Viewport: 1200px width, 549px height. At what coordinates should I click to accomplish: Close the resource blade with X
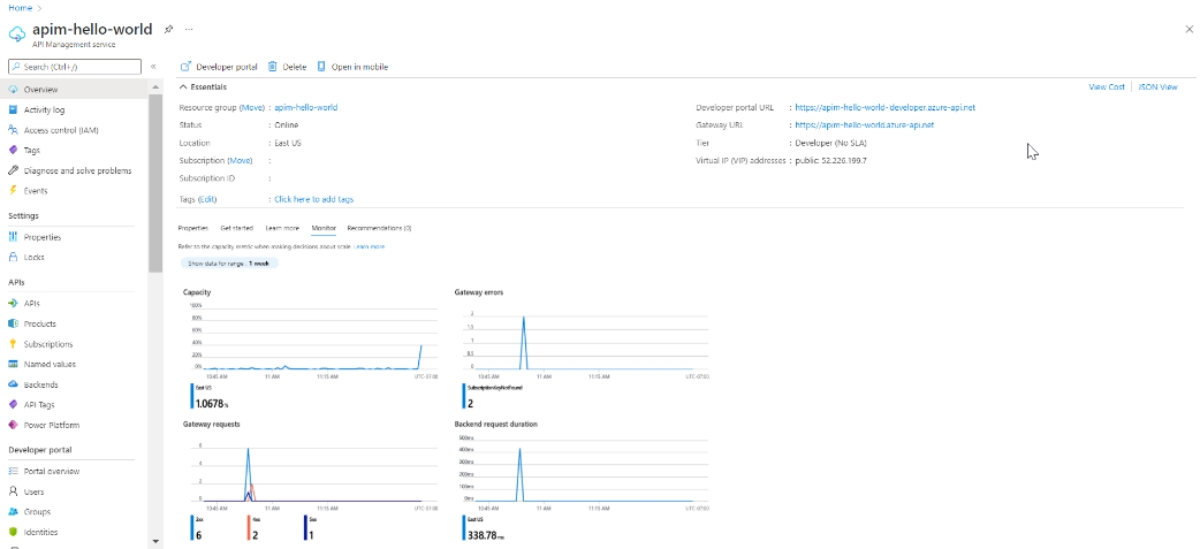(1188, 30)
